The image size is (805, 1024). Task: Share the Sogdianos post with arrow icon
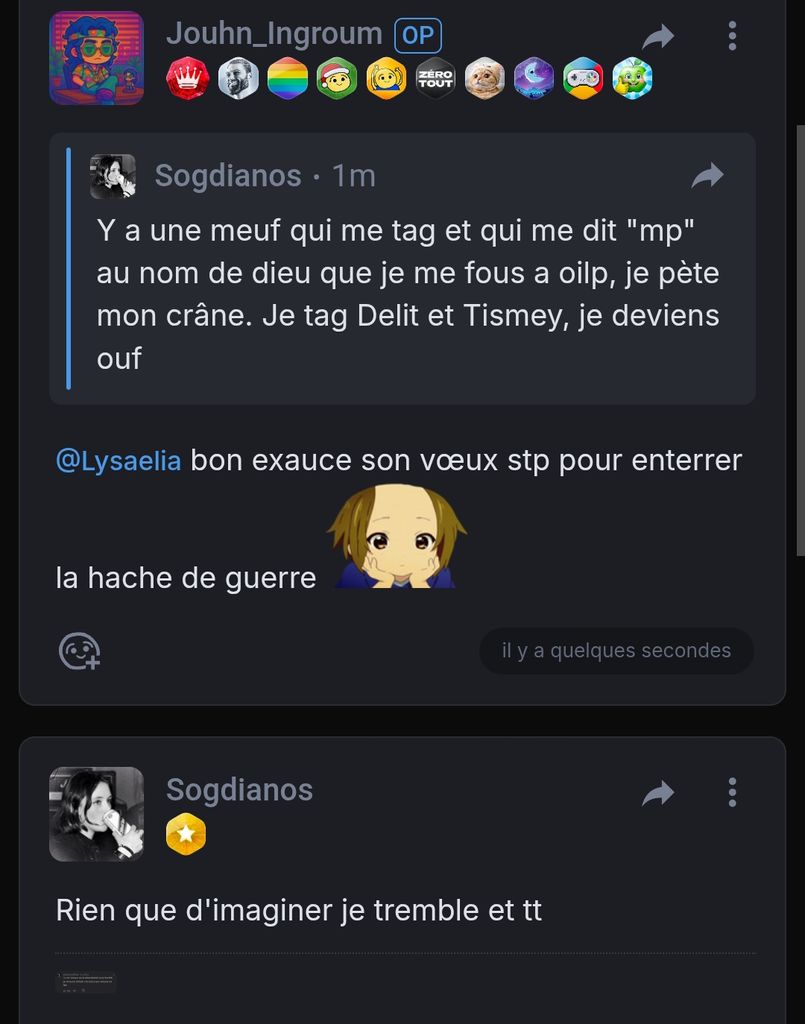(658, 793)
